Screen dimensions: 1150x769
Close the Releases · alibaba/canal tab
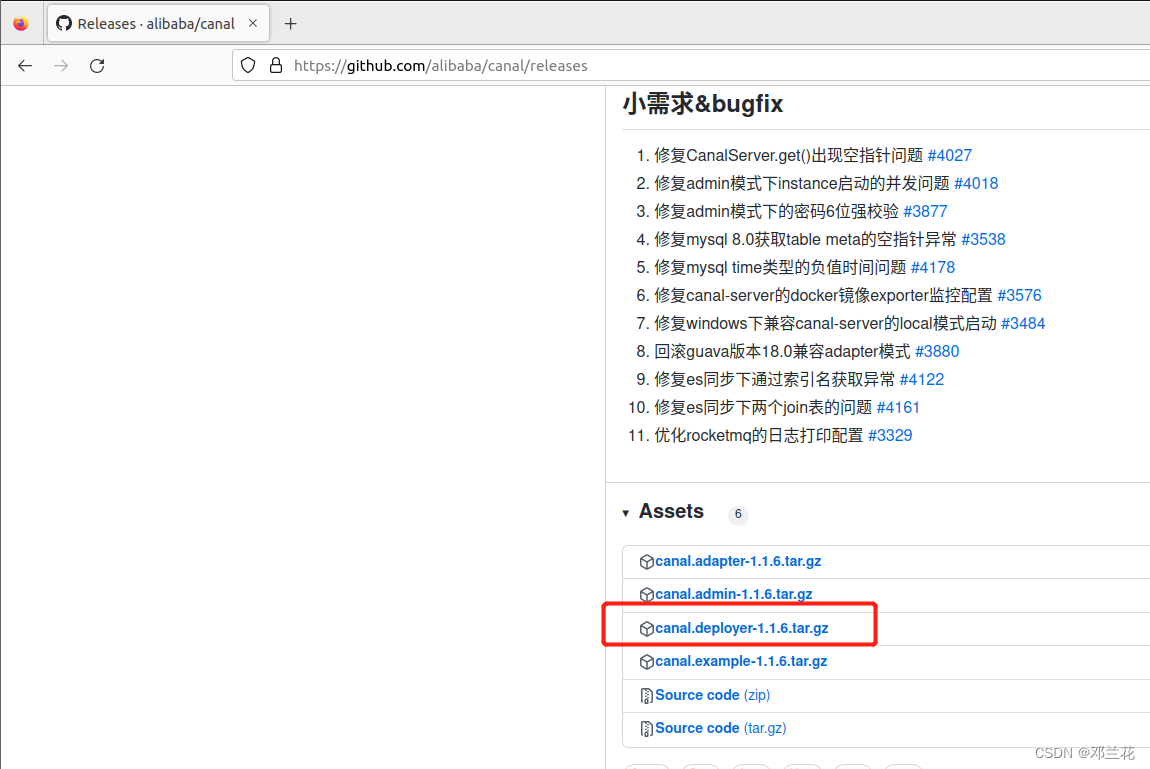click(x=253, y=23)
